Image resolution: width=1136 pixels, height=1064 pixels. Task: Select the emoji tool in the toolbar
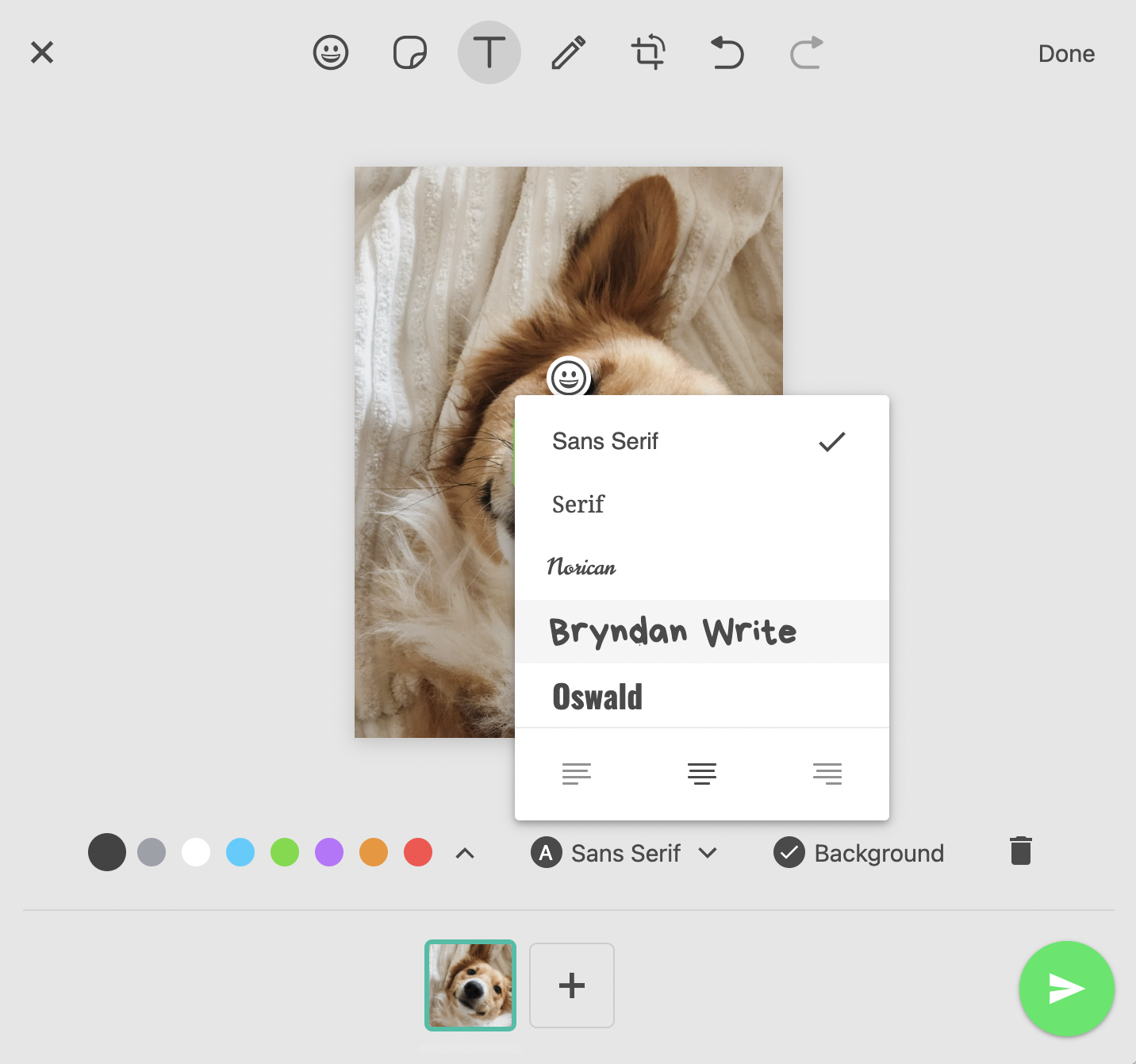click(331, 52)
